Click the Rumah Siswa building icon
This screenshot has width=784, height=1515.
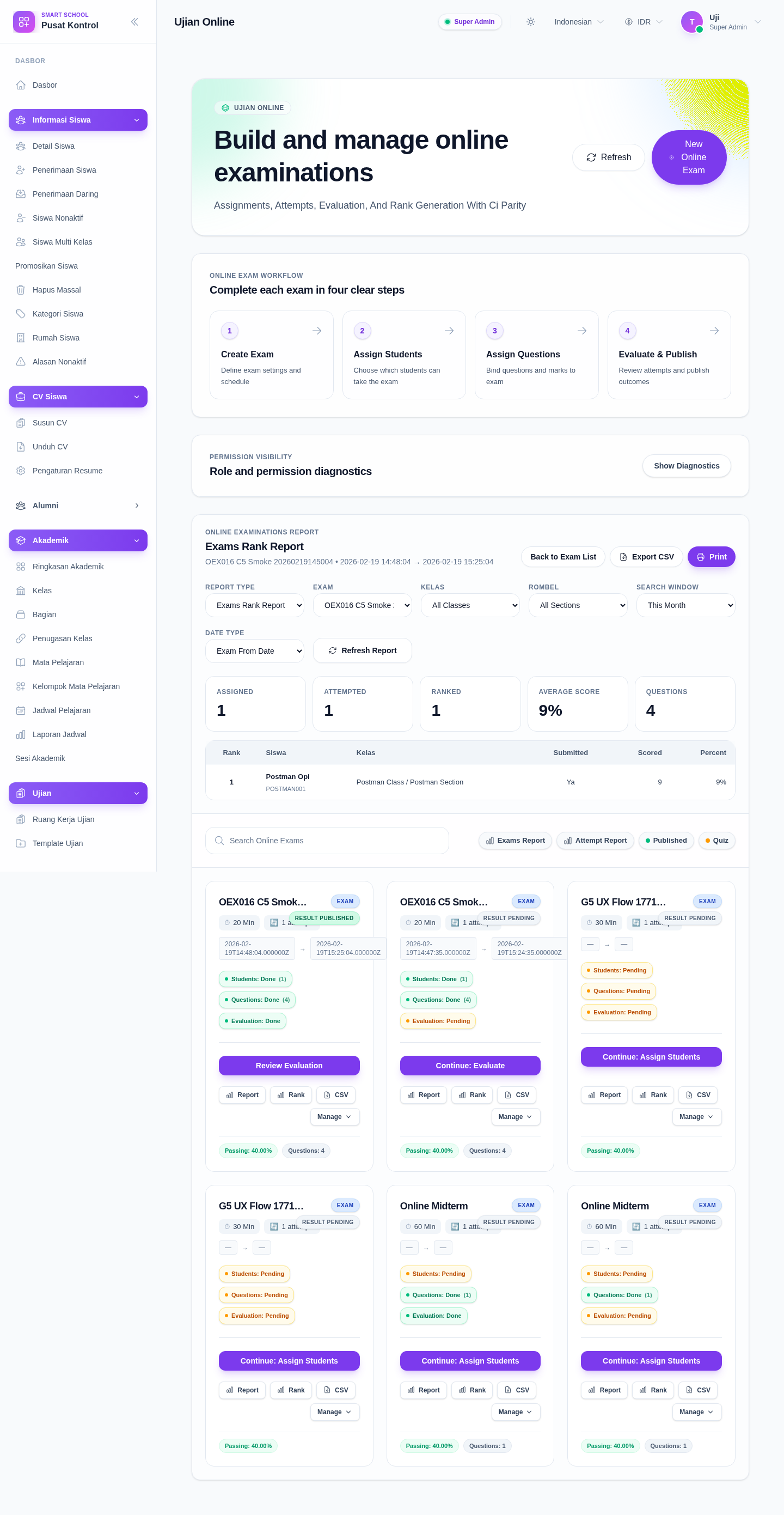tap(21, 338)
